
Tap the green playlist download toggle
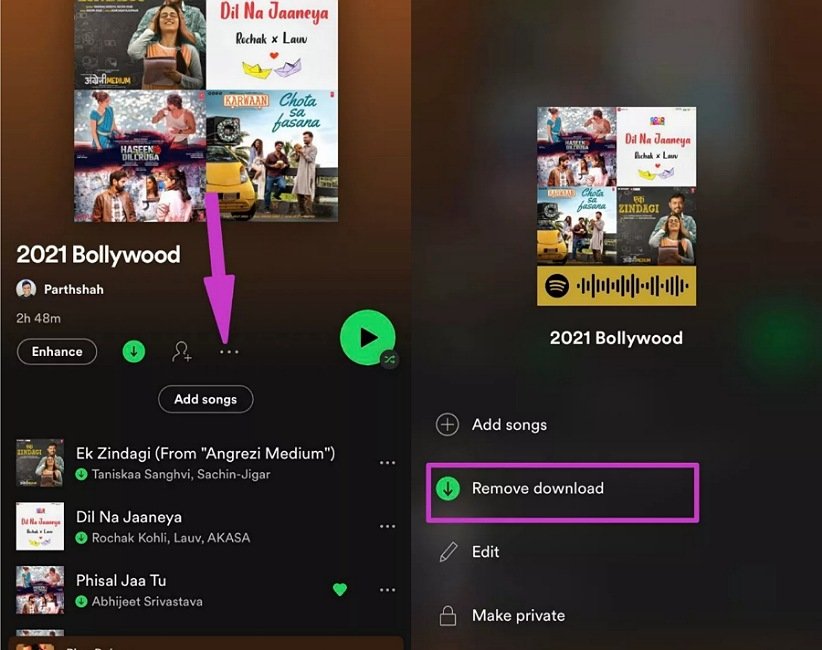point(133,352)
